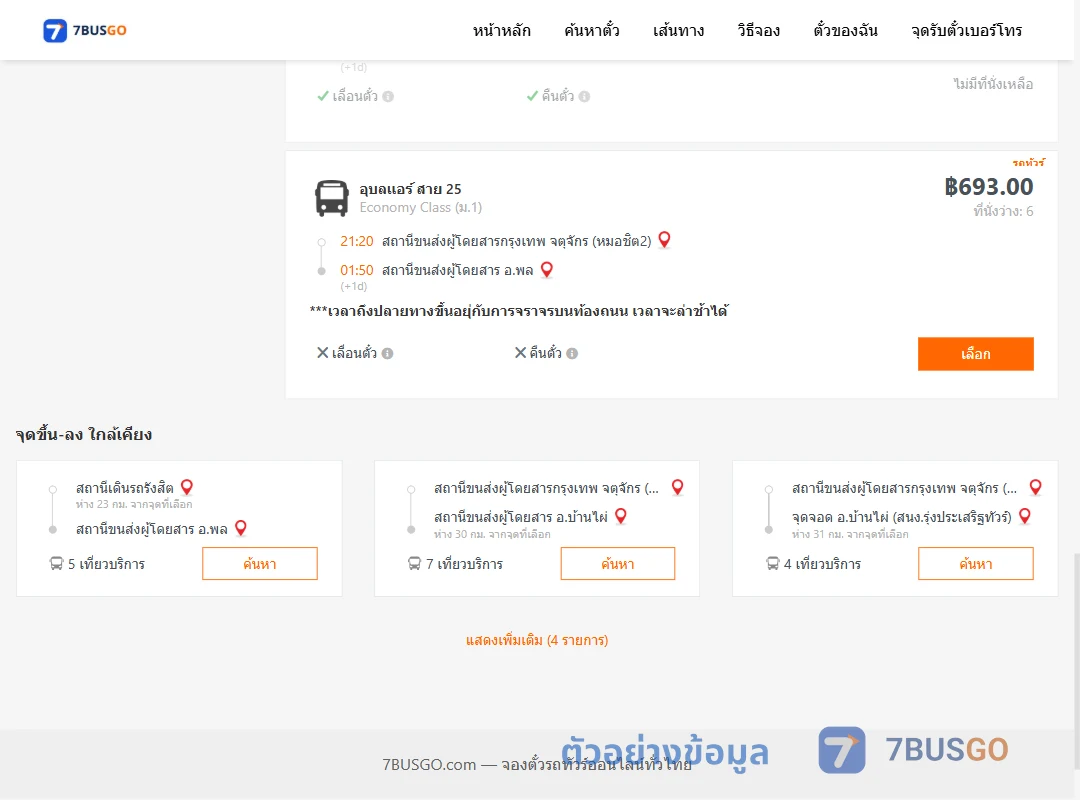1080x800 pixels.
Task: Click the 7BUSGO logo in header
Action: (x=85, y=30)
